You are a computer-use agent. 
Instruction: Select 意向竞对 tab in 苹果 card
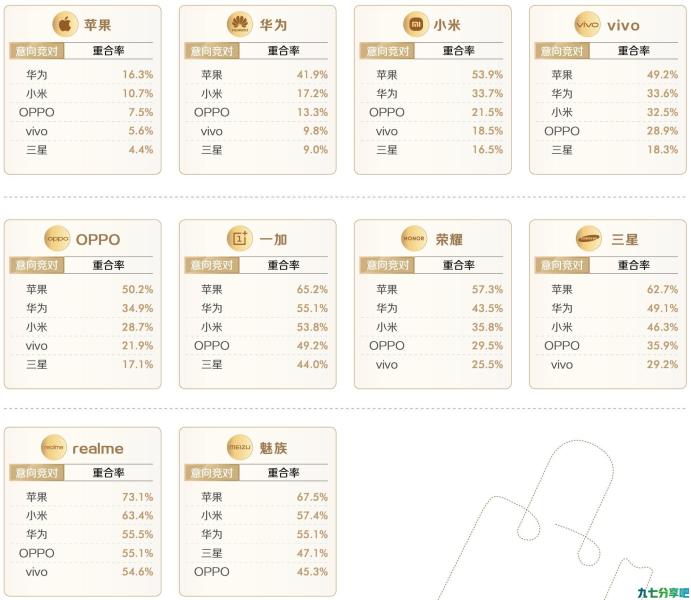point(37,51)
